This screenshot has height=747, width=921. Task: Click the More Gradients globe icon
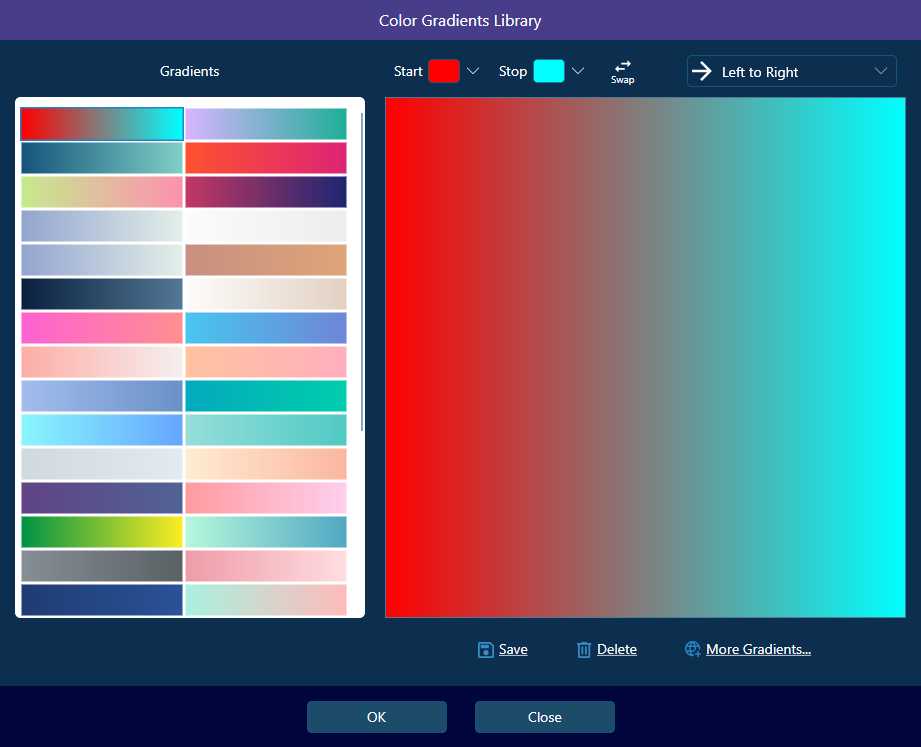693,649
